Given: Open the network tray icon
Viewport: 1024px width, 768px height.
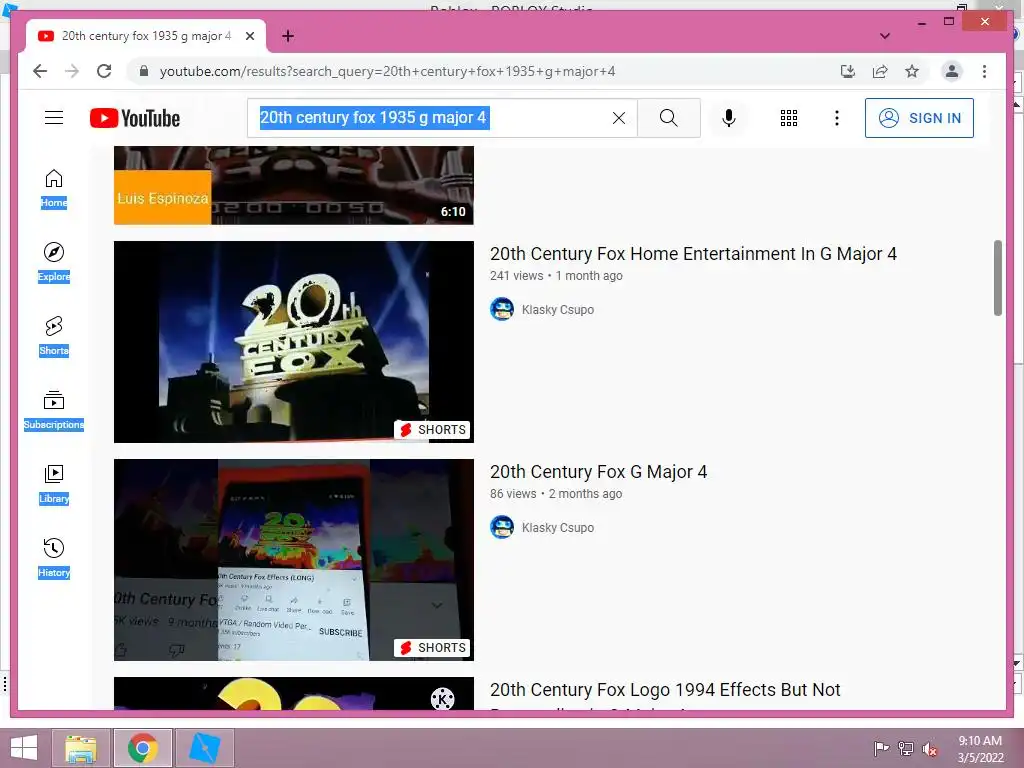Looking at the screenshot, I should point(906,749).
